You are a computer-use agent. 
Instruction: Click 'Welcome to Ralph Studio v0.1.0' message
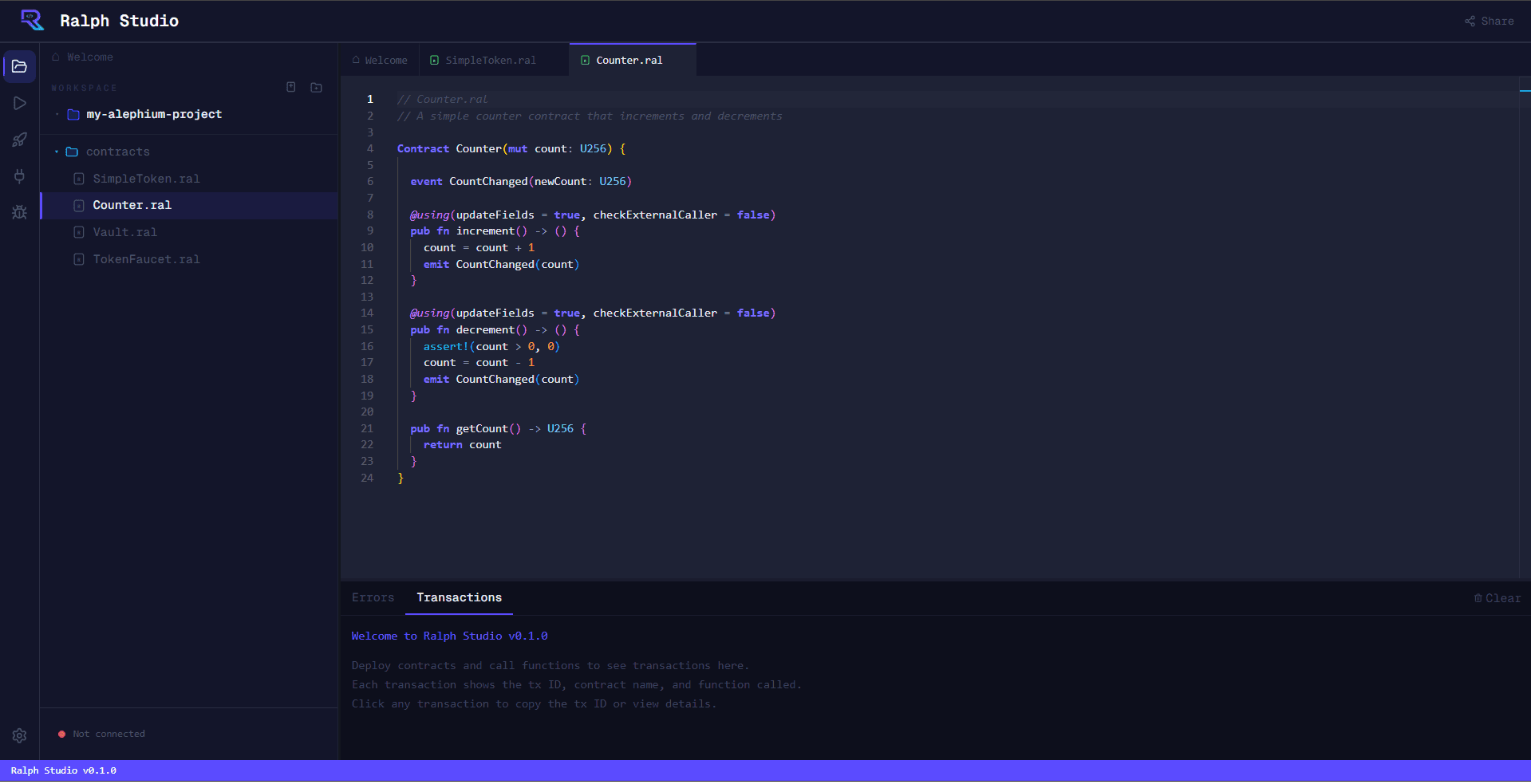pos(449,636)
